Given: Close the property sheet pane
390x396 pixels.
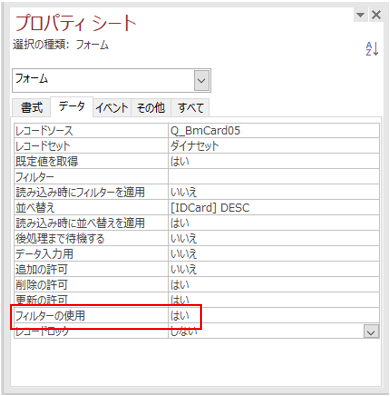Looking at the screenshot, I should click(376, 15).
